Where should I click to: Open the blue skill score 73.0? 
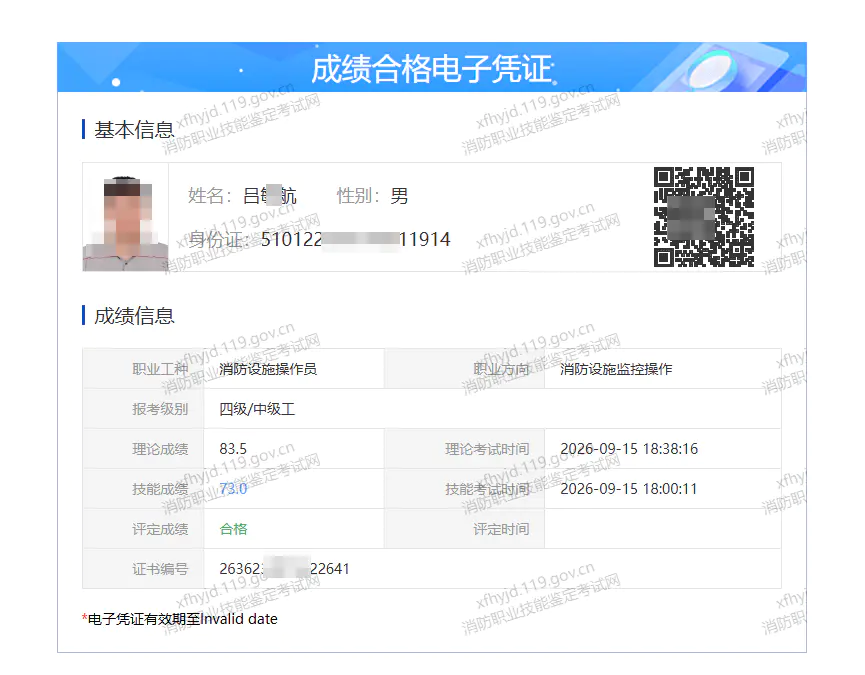(233, 489)
